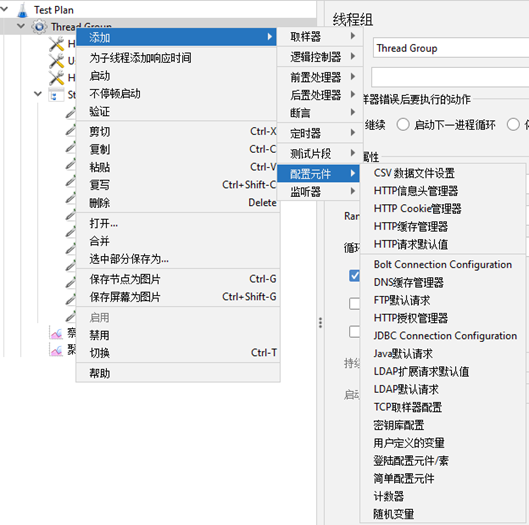529x525 pixels.
Task: Click the Thread Group name field
Action: click(x=451, y=48)
